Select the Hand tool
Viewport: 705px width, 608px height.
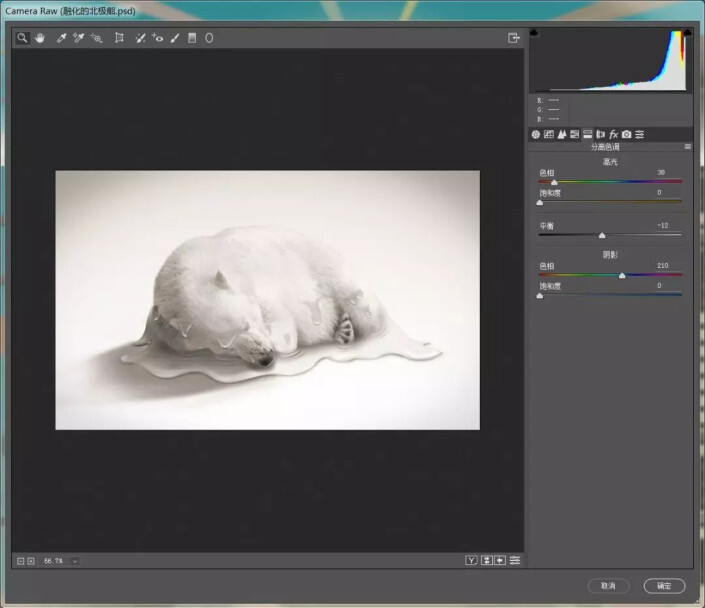pos(40,38)
